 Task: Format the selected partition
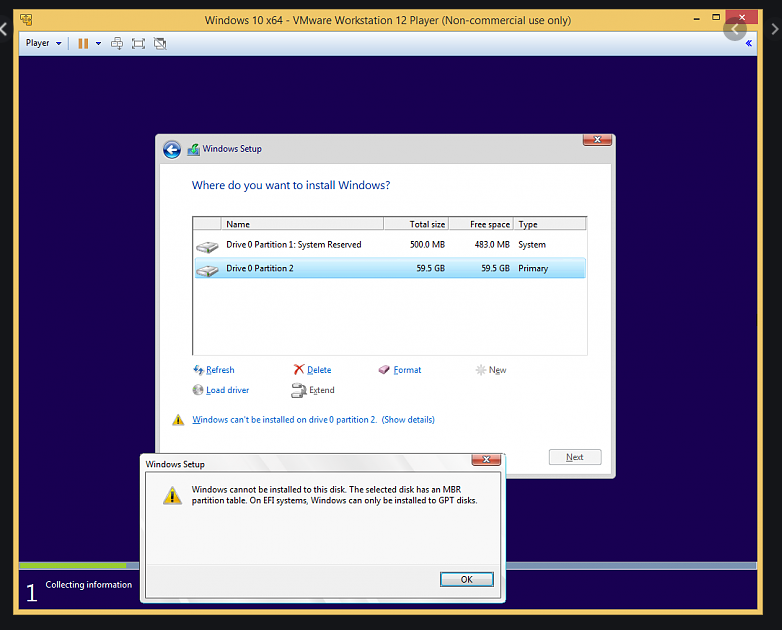click(x=407, y=370)
